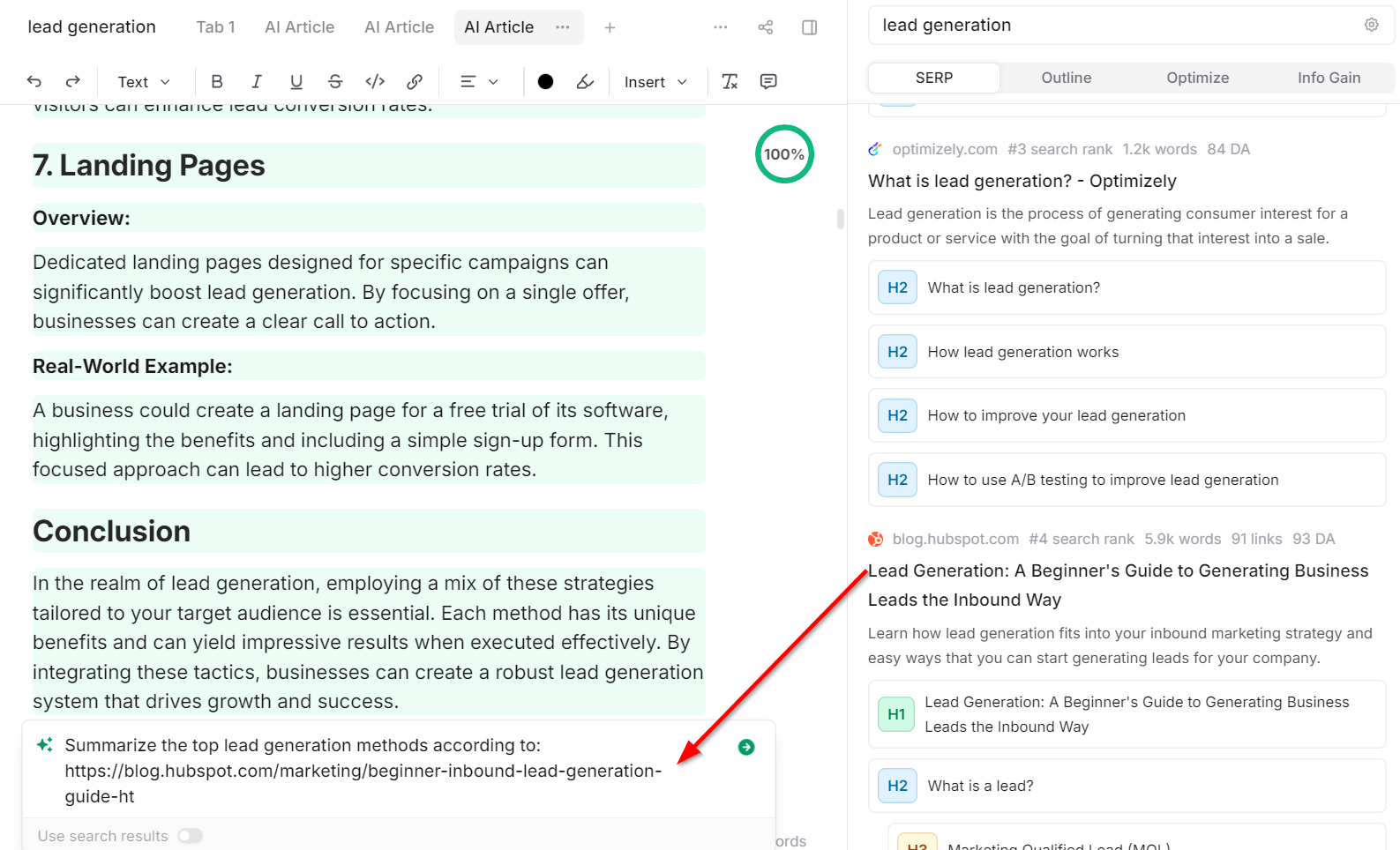Select the SERP tab
The height and width of the screenshot is (850, 1400).
[x=934, y=78]
